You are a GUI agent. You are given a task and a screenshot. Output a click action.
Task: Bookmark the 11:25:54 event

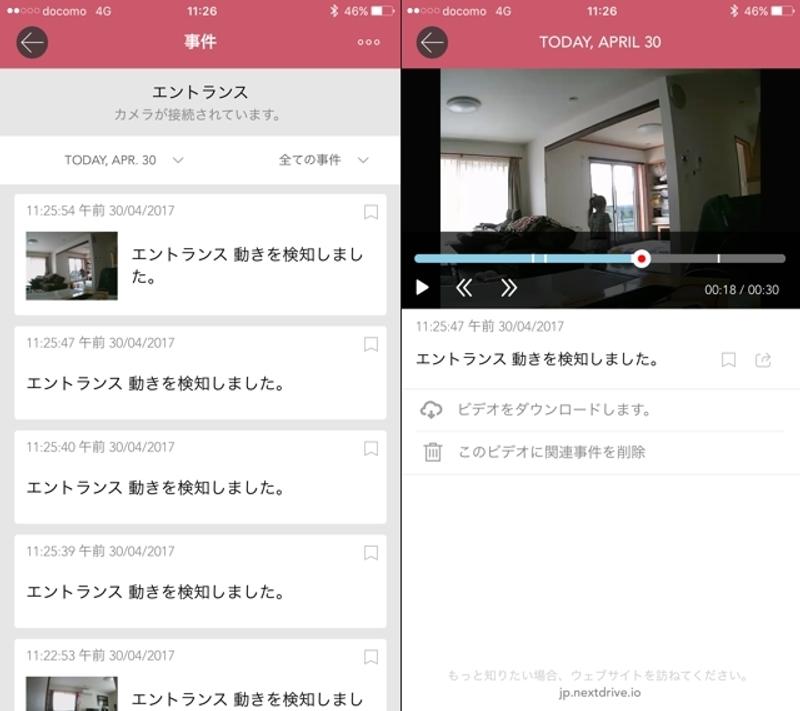click(370, 212)
